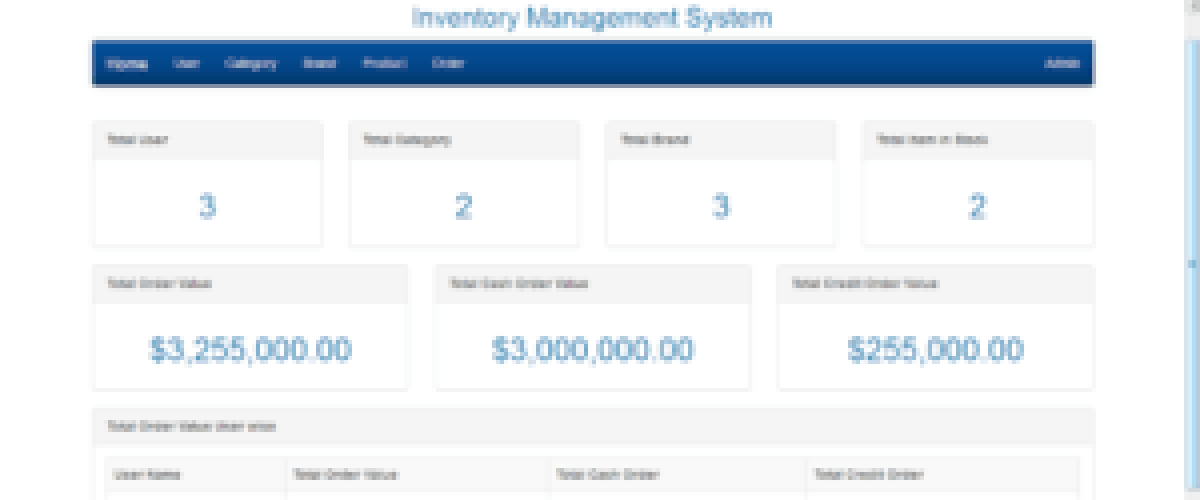Click the Total Order Value User wise heading

coord(191,426)
